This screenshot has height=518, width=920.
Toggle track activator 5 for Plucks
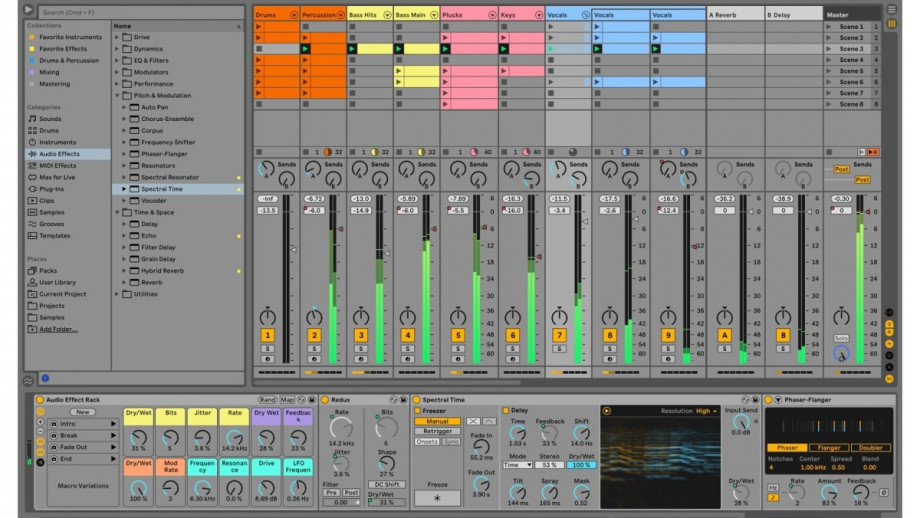[458, 336]
